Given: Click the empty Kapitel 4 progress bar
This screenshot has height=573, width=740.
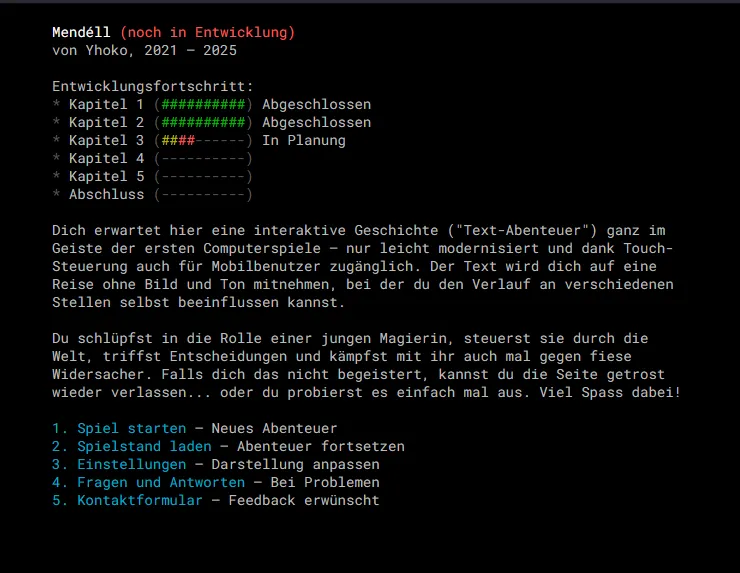Looking at the screenshot, I should (203, 158).
